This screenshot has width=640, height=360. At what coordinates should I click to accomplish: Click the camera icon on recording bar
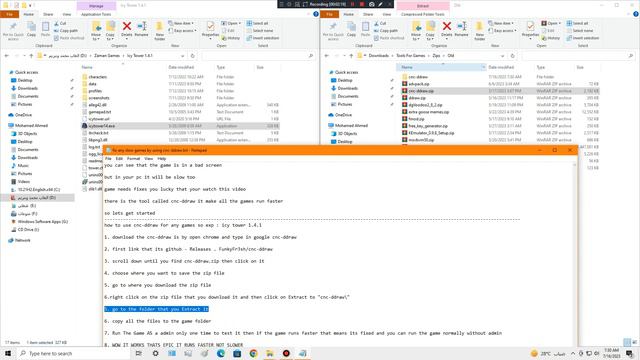(x=371, y=4)
